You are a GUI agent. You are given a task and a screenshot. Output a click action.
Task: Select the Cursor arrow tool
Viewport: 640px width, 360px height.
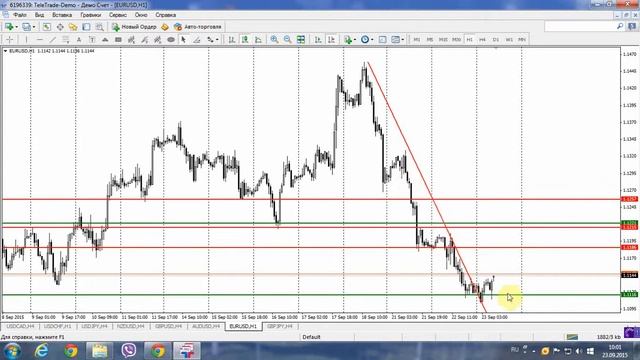click(x=183, y=40)
